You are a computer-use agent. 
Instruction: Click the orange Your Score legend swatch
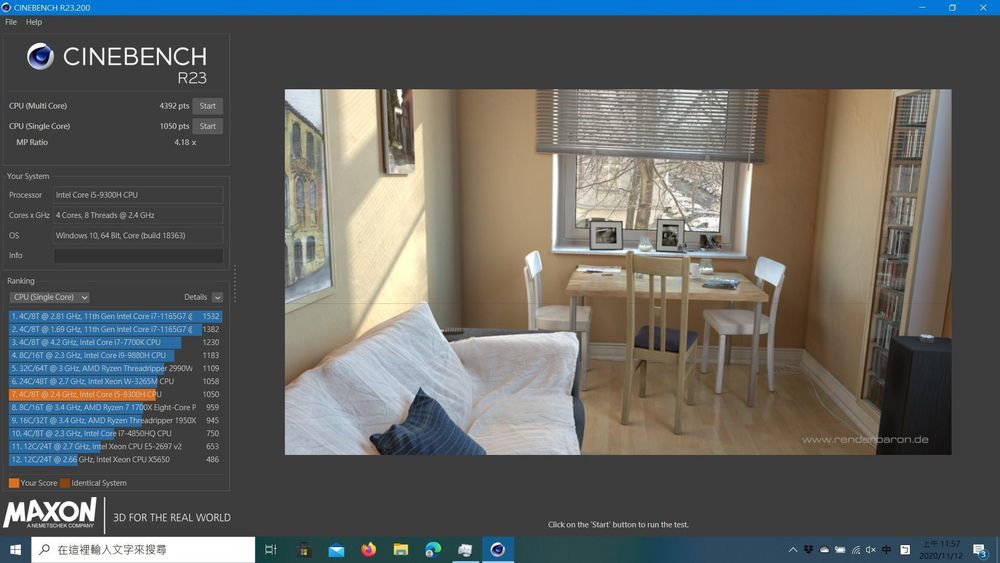(14, 483)
